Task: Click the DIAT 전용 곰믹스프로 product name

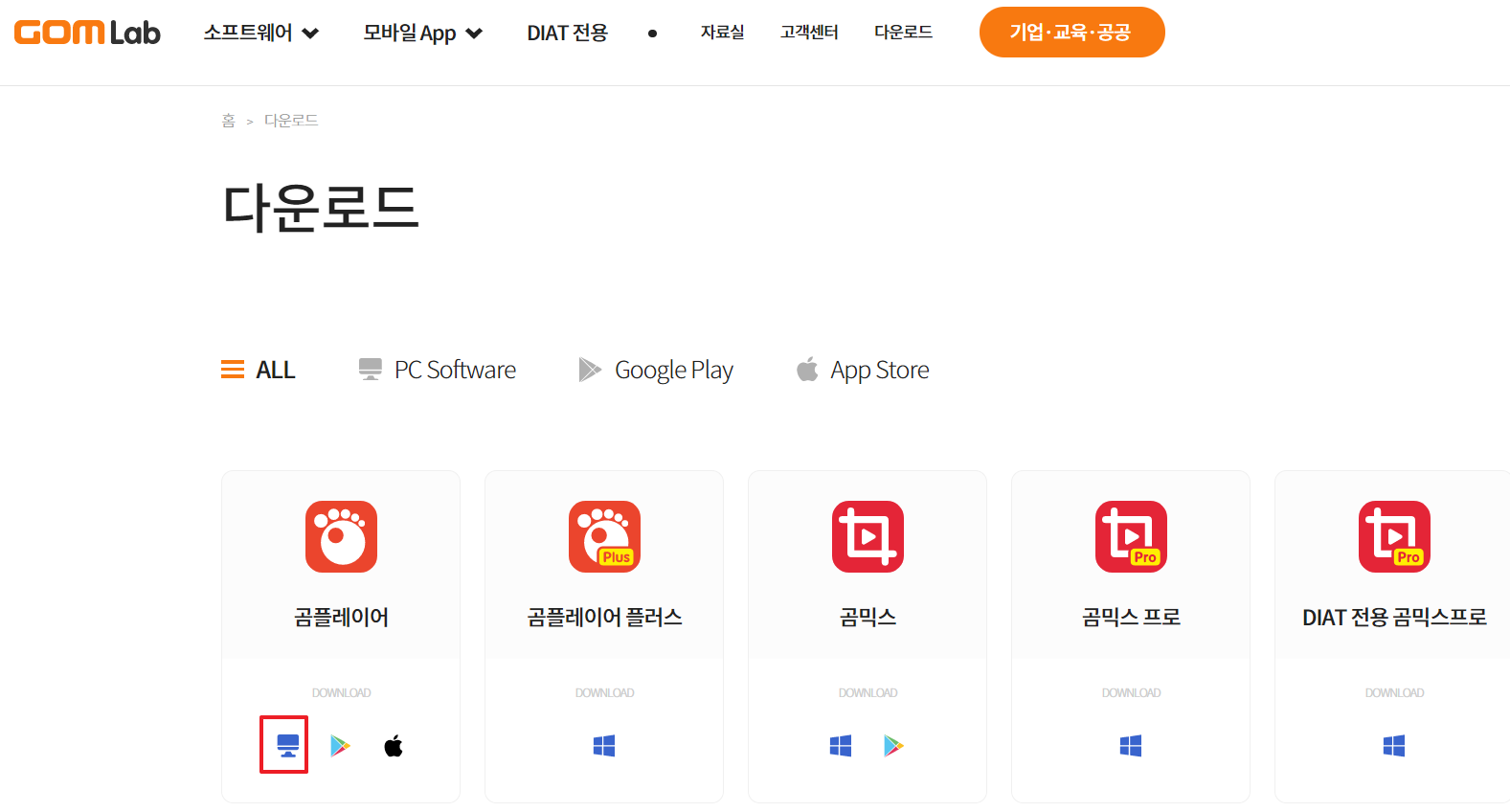Action: click(1394, 618)
